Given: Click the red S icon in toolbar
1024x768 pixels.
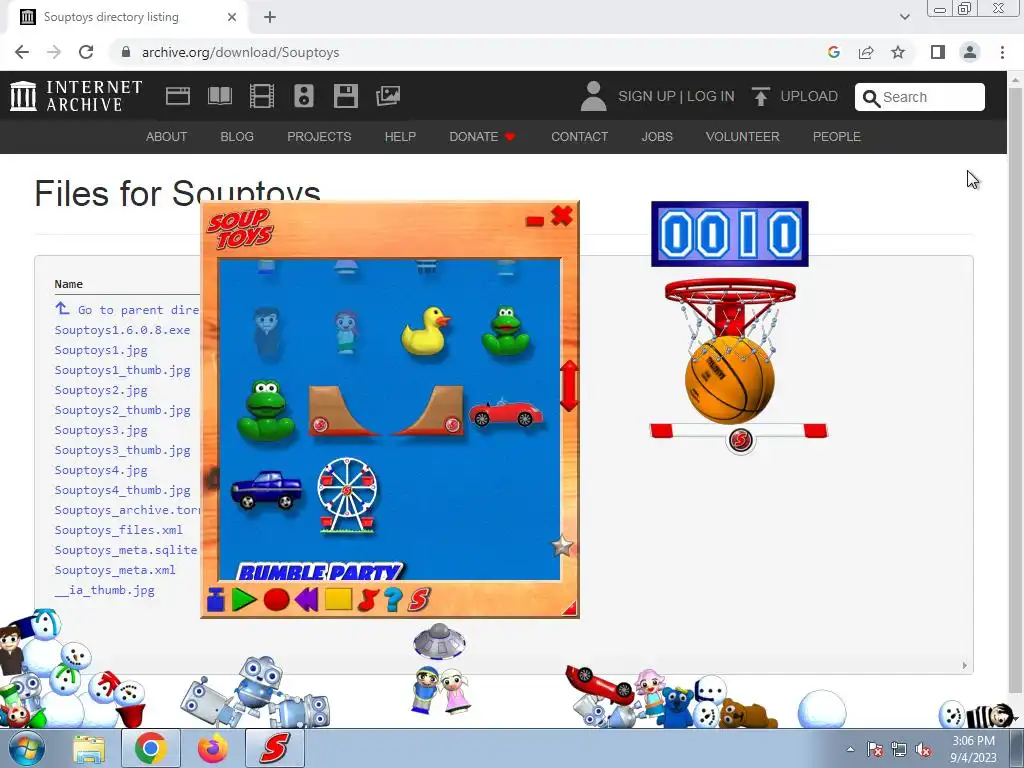Looking at the screenshot, I should point(419,600).
